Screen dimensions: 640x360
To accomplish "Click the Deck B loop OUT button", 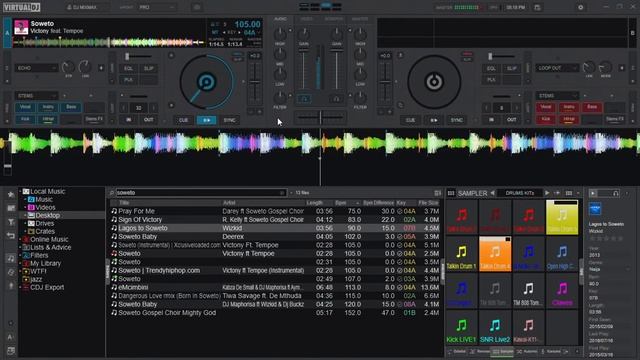I will 511,120.
